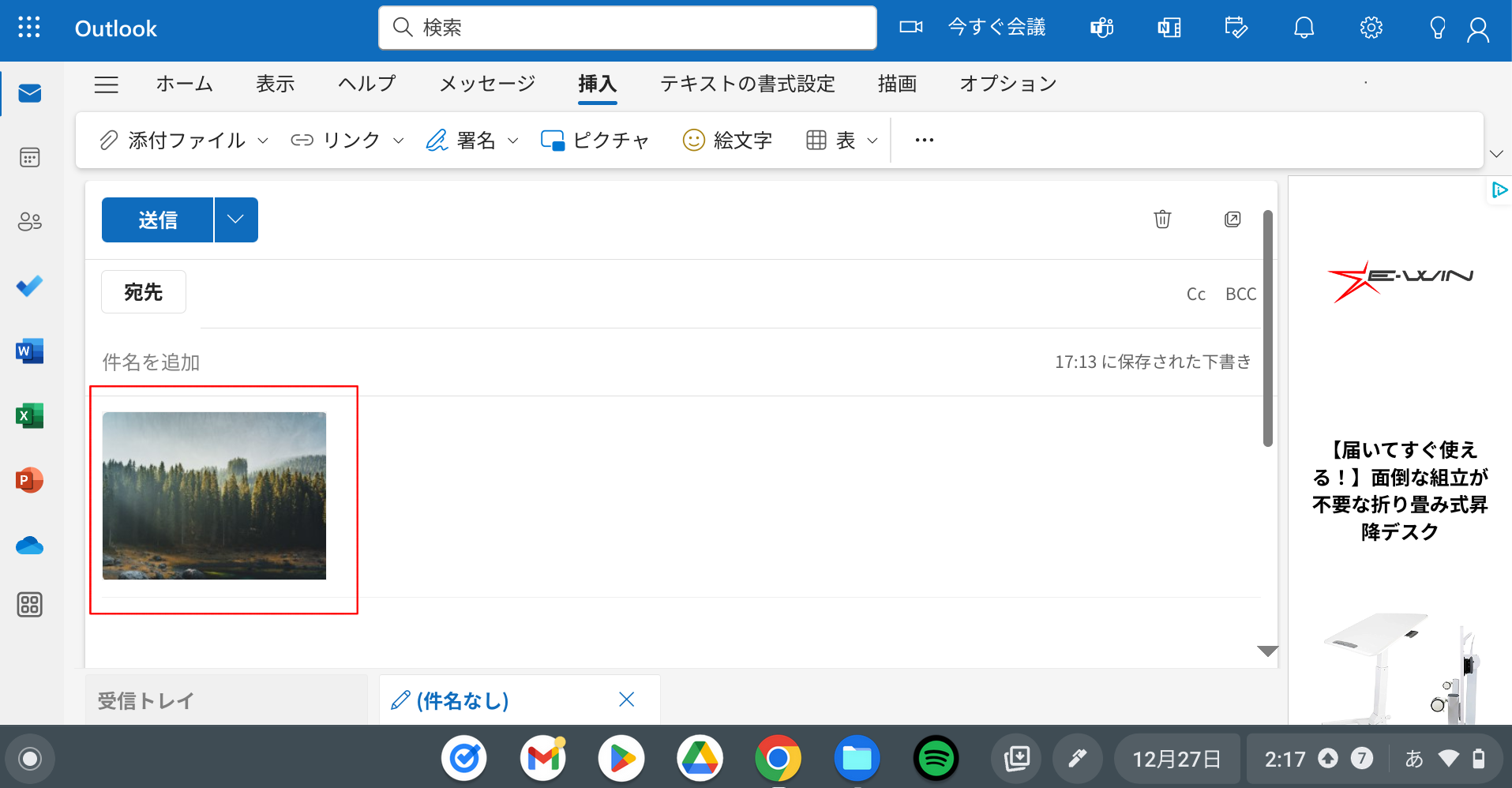Expand the 送信 split-button arrow

pos(235,220)
